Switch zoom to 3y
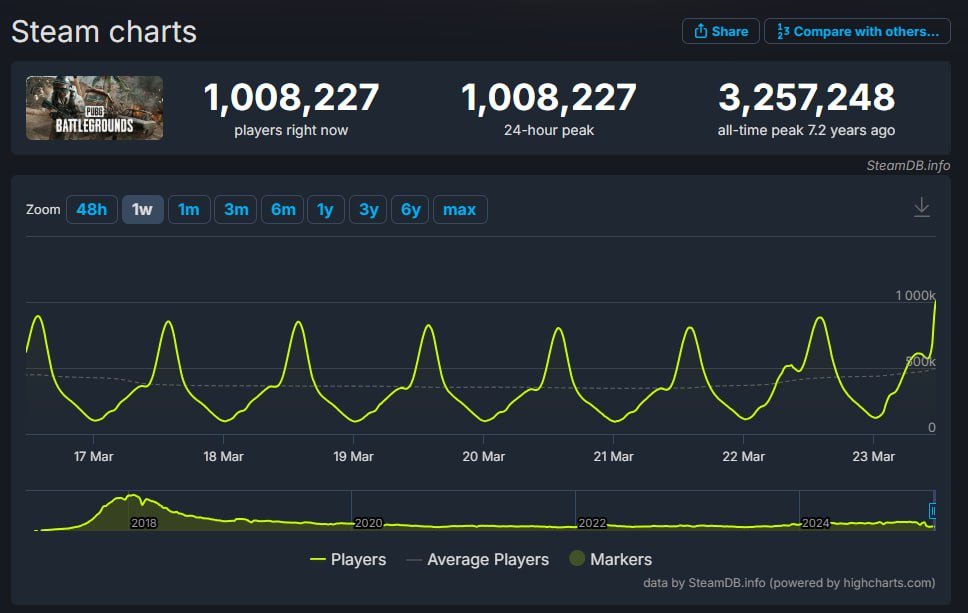Image resolution: width=968 pixels, height=613 pixels. pyautogui.click(x=368, y=209)
